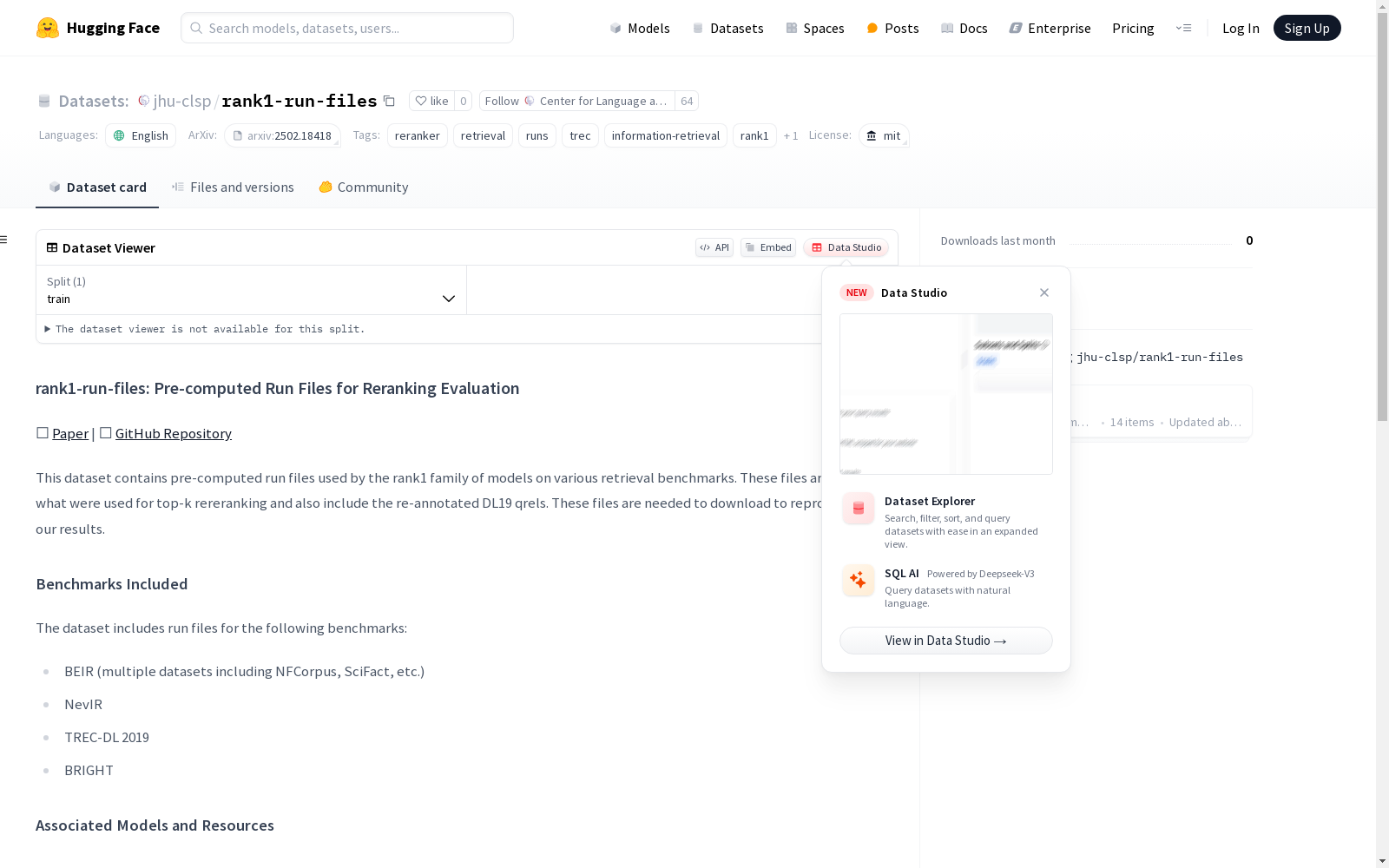Click the NevIR list item

tap(83, 704)
